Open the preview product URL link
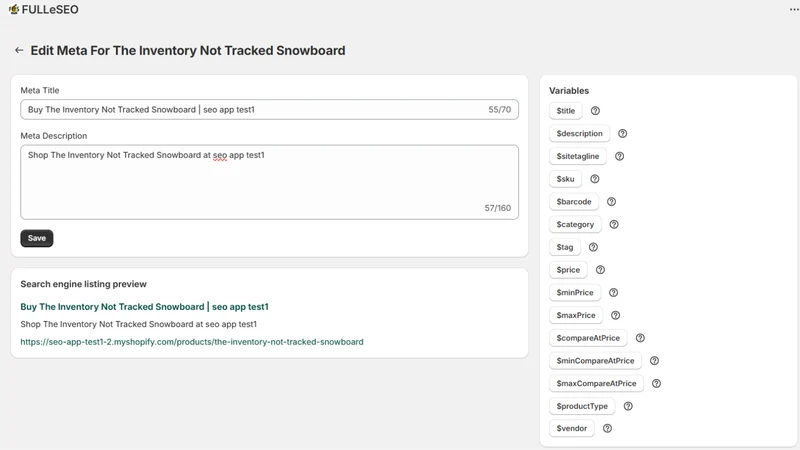This screenshot has height=450, width=800. tap(192, 342)
